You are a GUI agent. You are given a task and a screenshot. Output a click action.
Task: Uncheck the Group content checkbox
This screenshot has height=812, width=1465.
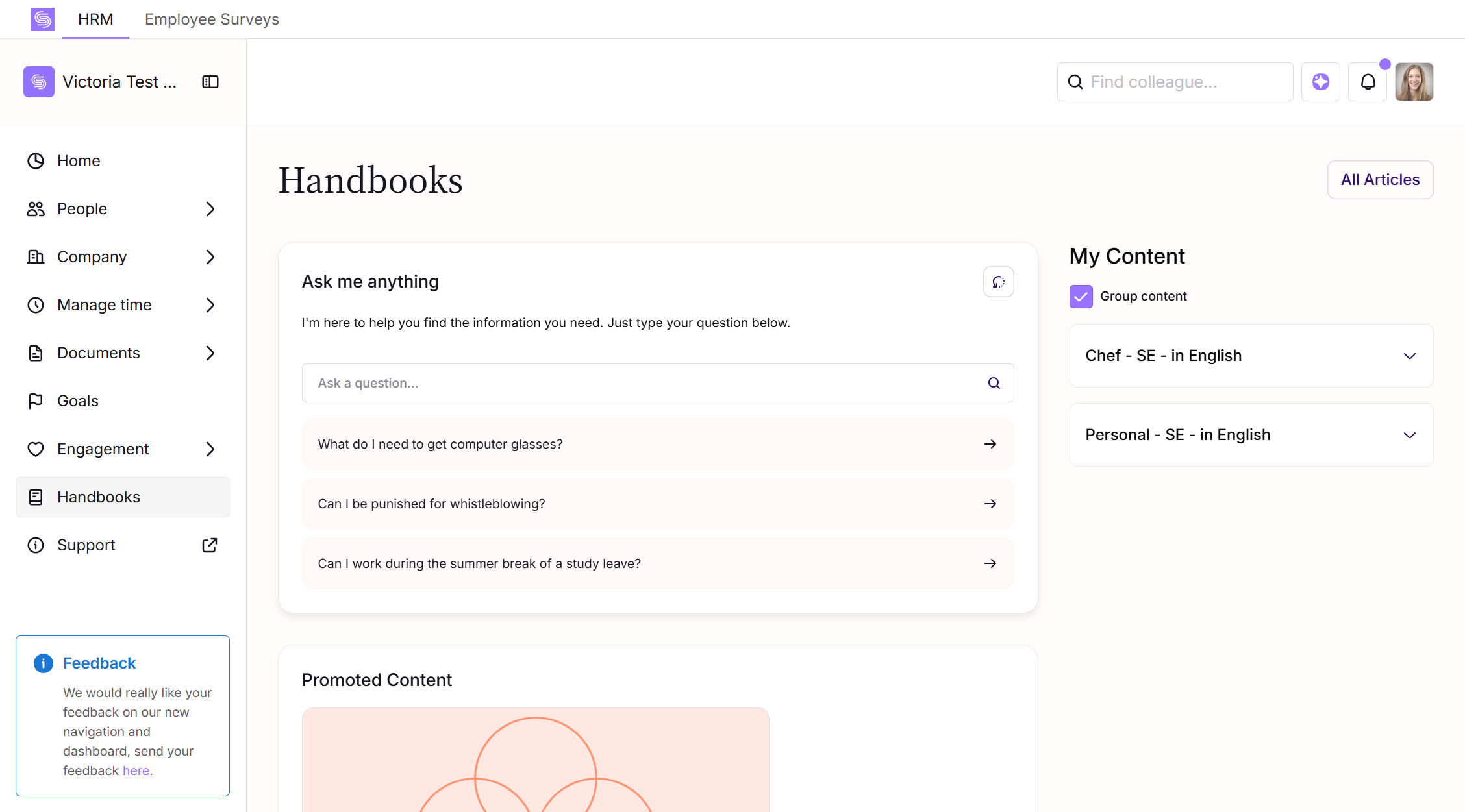point(1081,297)
